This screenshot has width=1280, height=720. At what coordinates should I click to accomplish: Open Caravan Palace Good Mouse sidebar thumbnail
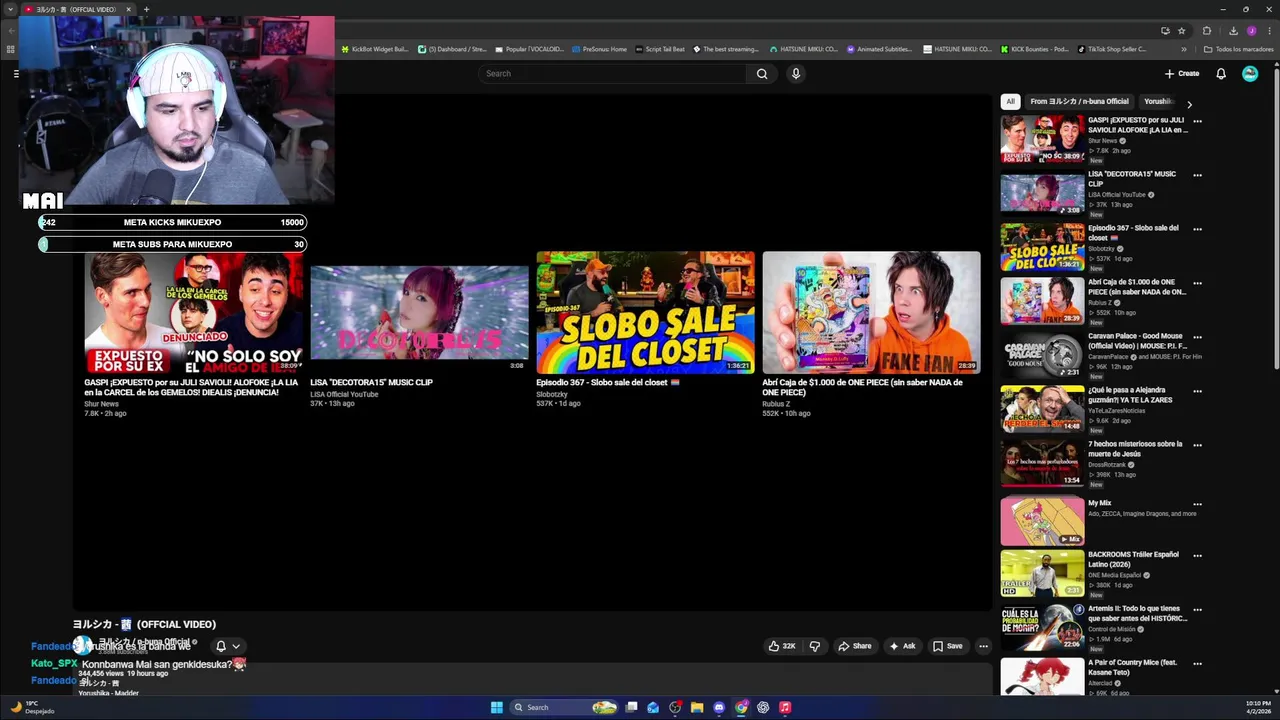click(x=1042, y=355)
